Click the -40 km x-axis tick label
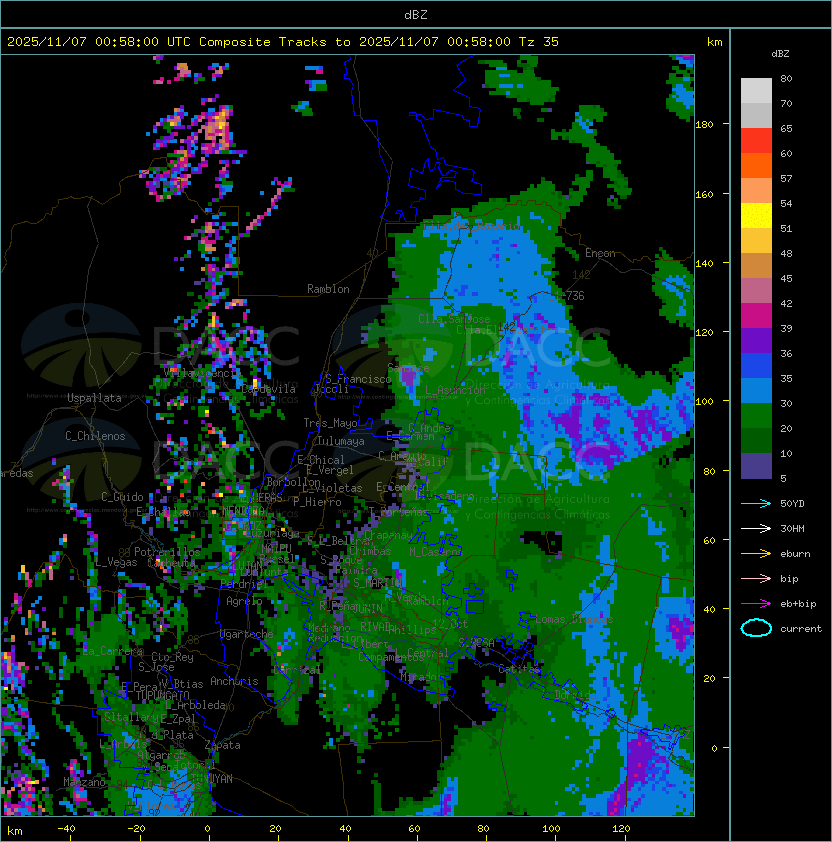This screenshot has width=832, height=842. tap(66, 829)
